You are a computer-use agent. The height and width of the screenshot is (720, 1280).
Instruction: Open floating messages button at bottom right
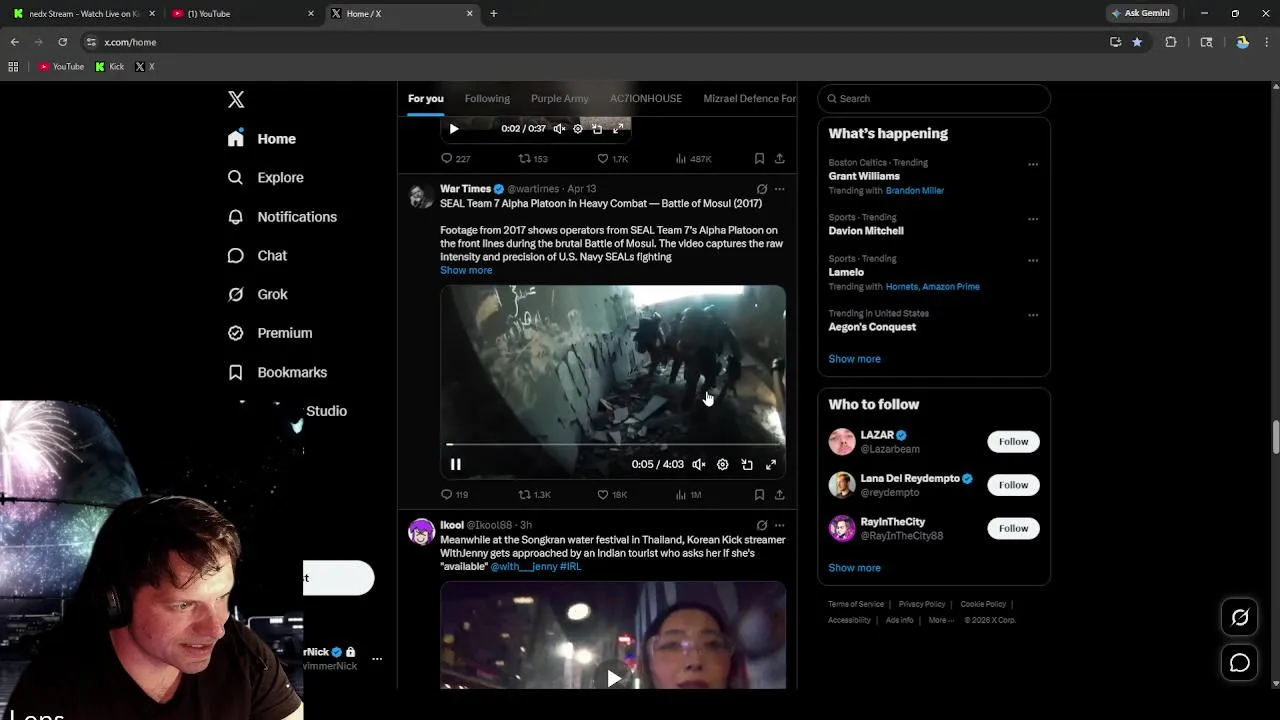click(1240, 663)
